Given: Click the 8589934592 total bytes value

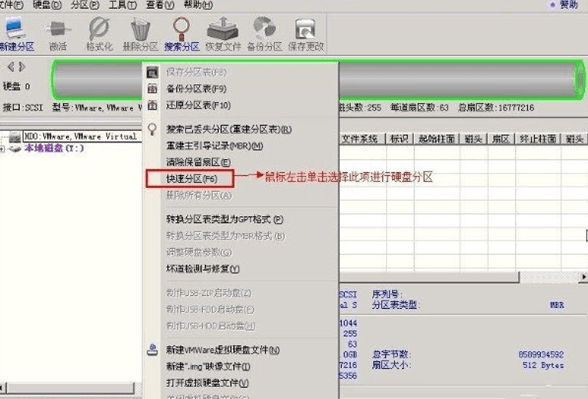Looking at the screenshot, I should click(x=541, y=354).
